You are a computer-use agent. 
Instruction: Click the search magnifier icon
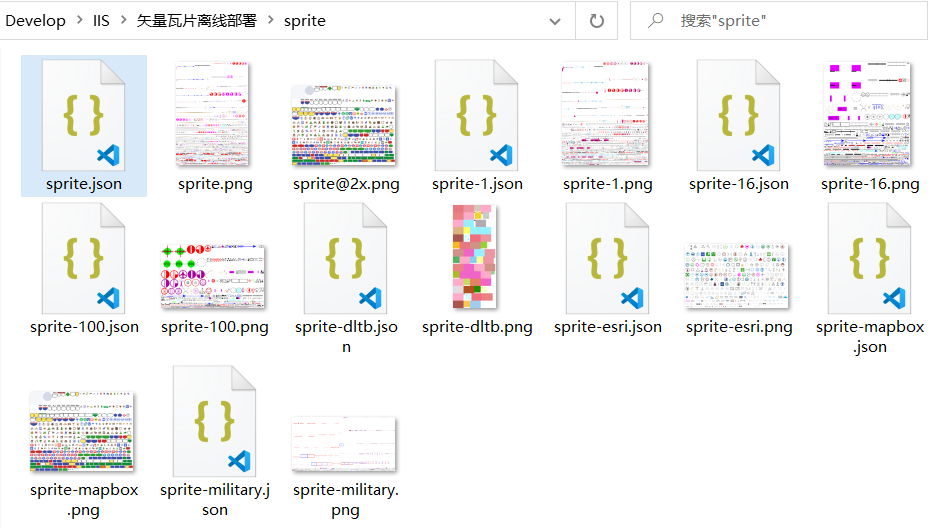click(655, 21)
